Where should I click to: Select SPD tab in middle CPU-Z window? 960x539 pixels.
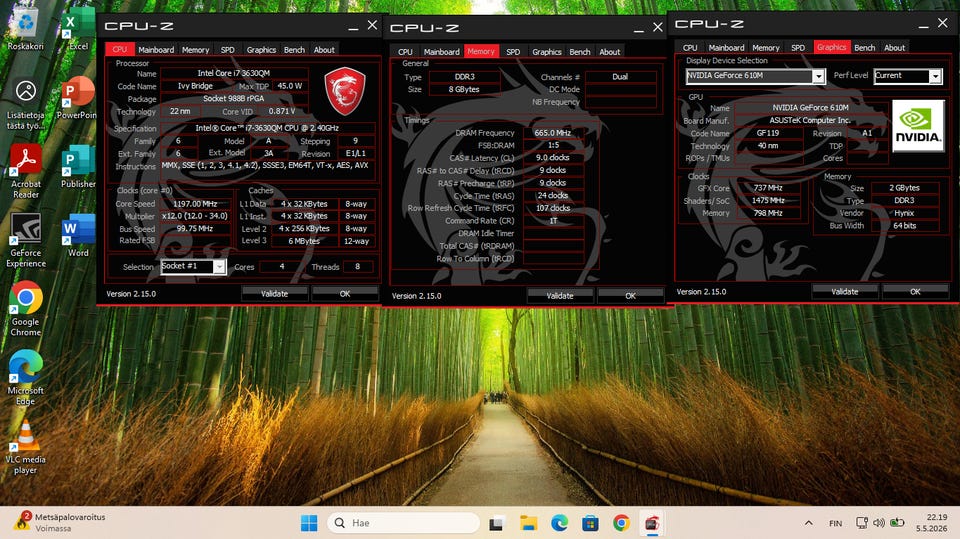(x=513, y=51)
